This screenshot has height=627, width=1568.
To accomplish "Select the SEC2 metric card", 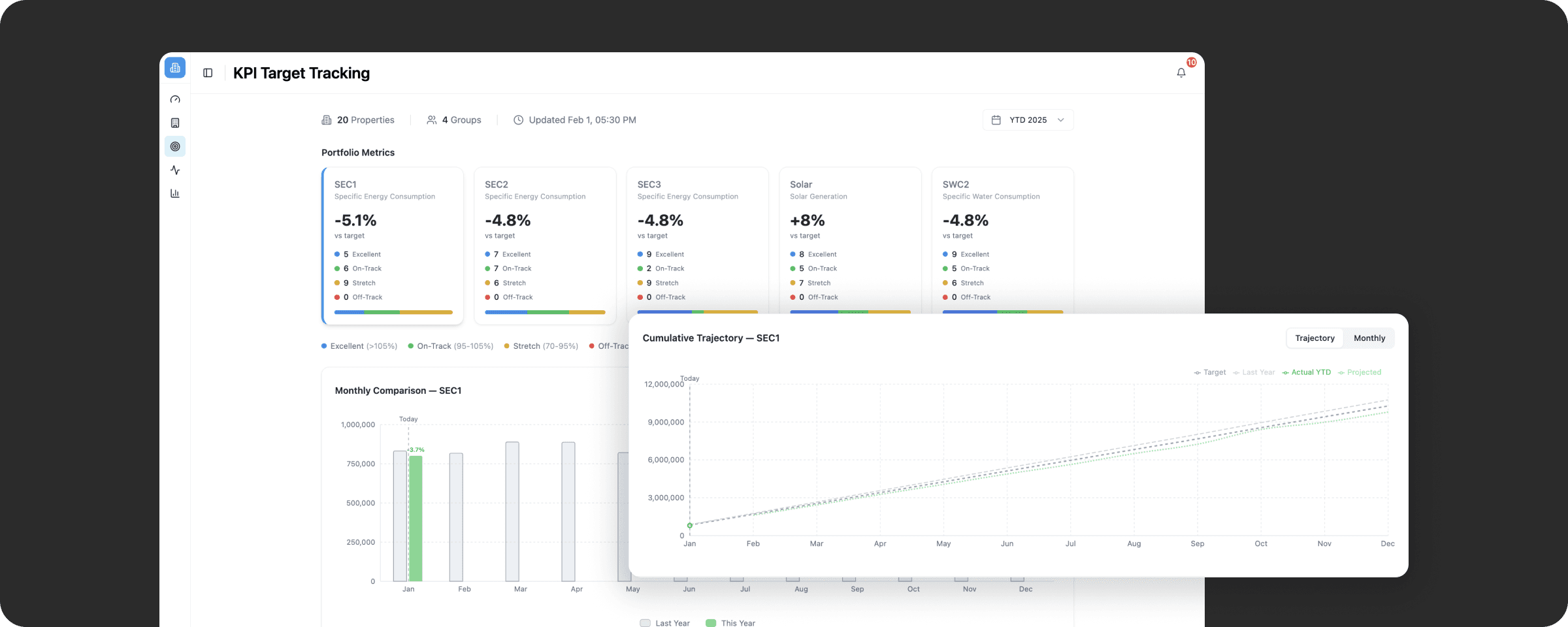I will point(545,246).
